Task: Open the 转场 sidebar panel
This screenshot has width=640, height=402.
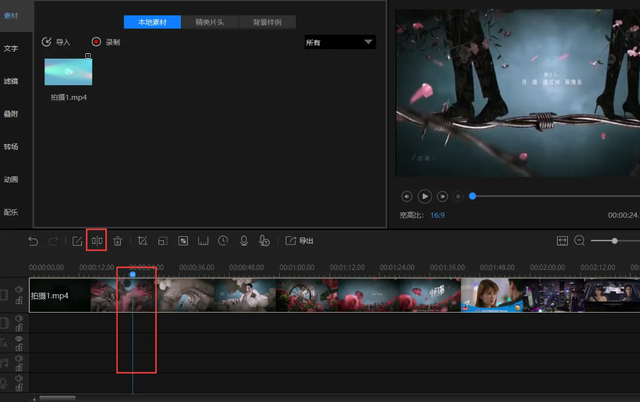Action: [11, 147]
